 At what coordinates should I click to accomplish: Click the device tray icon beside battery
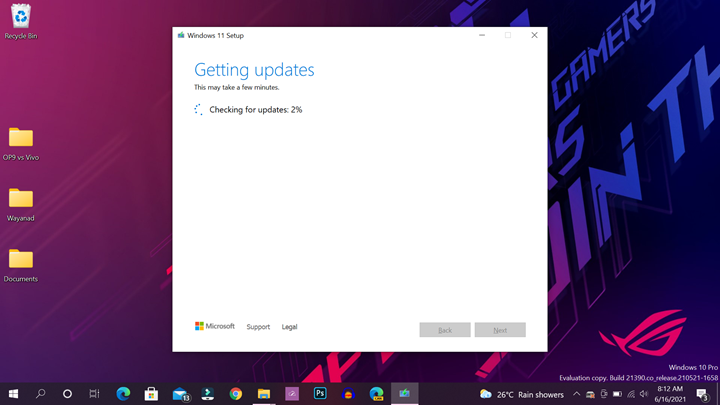[604, 394]
